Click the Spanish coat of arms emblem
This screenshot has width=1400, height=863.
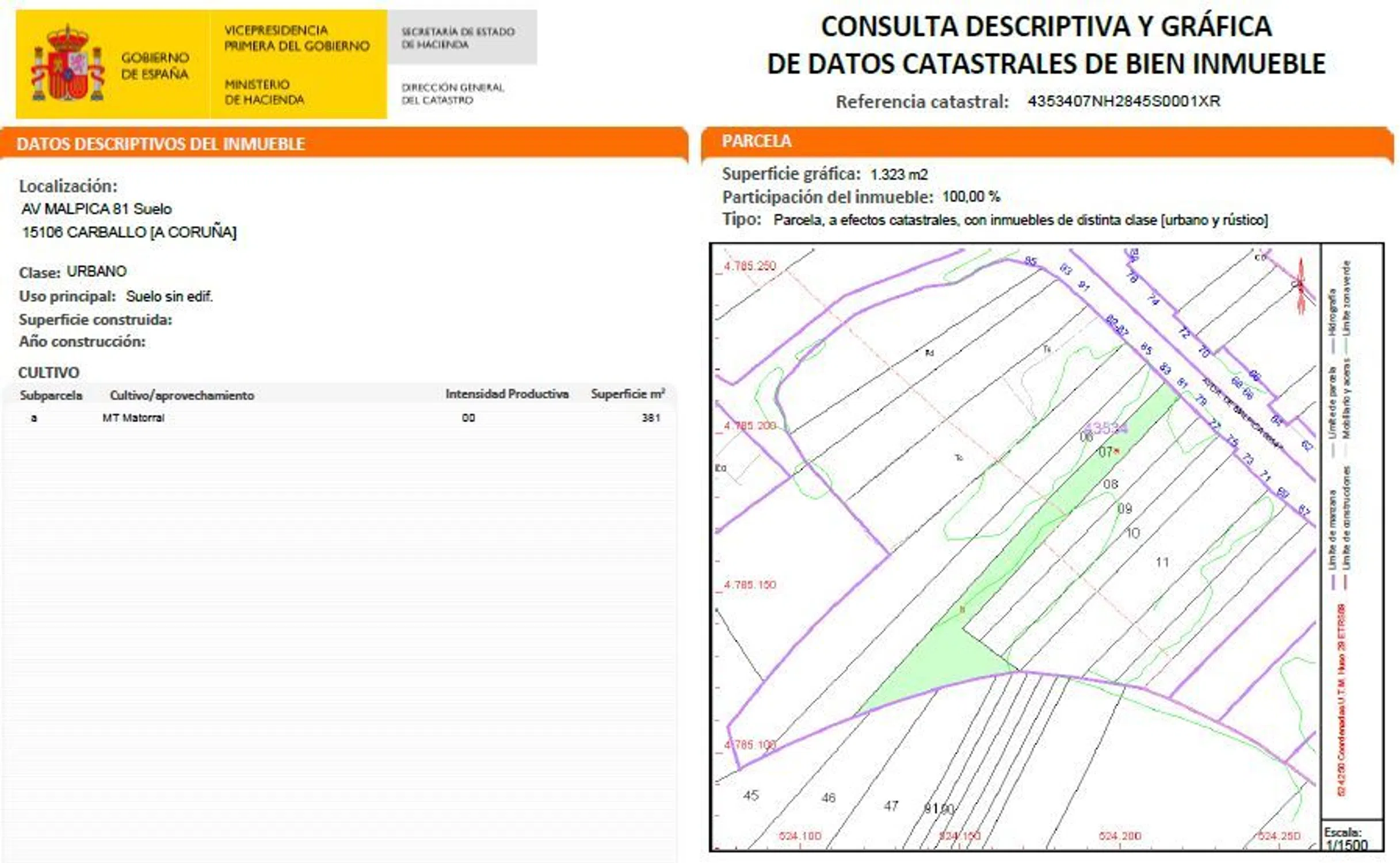pos(68,64)
